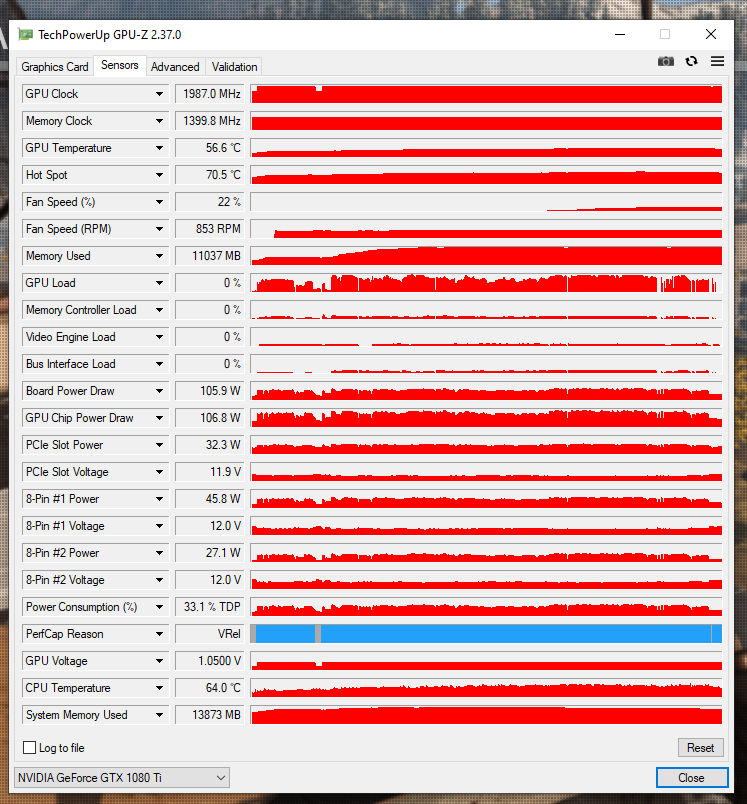The image size is (747, 804).
Task: Click the Close button at bottom
Action: point(692,777)
